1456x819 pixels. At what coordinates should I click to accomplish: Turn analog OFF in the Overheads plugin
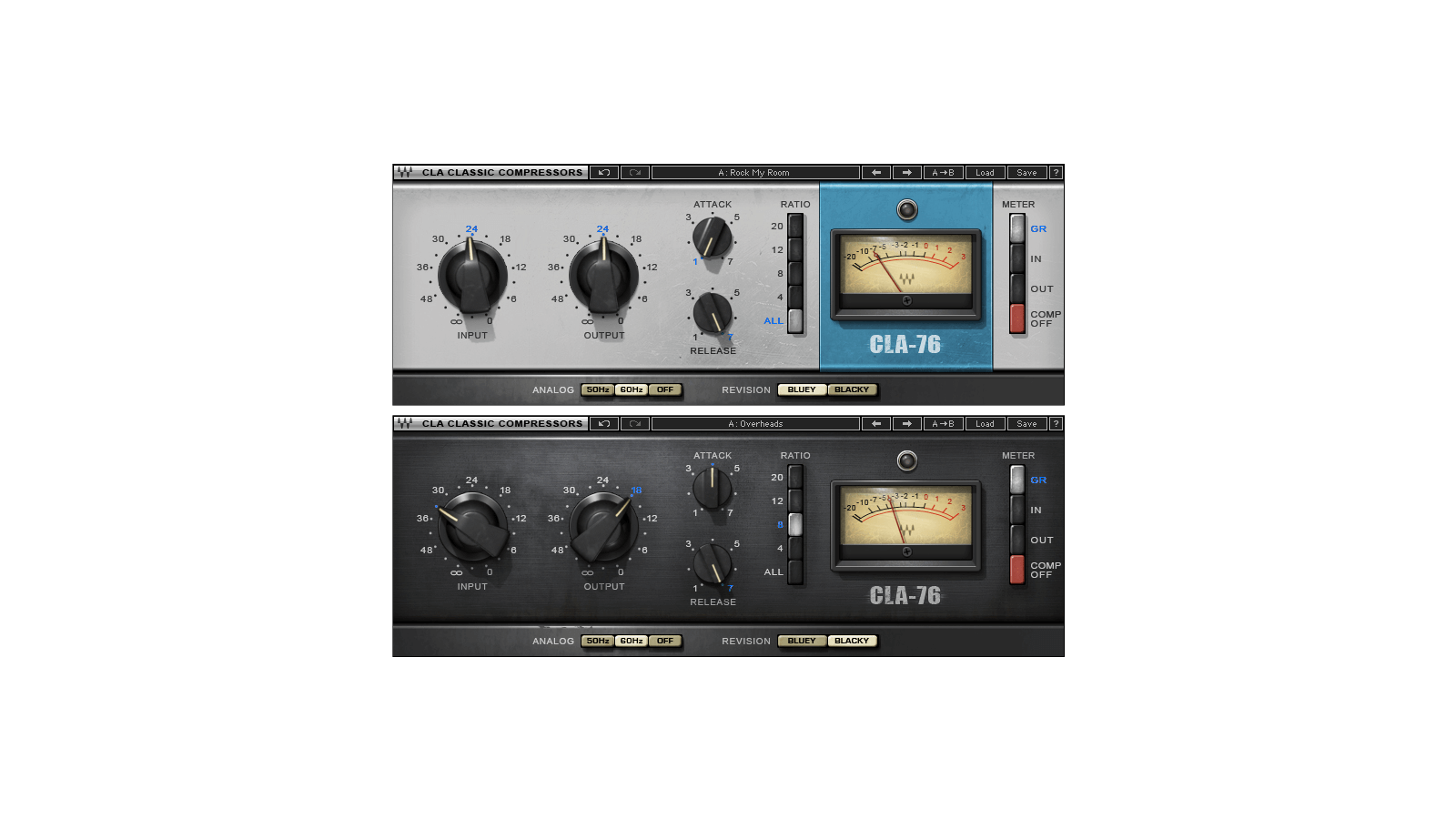tap(665, 641)
